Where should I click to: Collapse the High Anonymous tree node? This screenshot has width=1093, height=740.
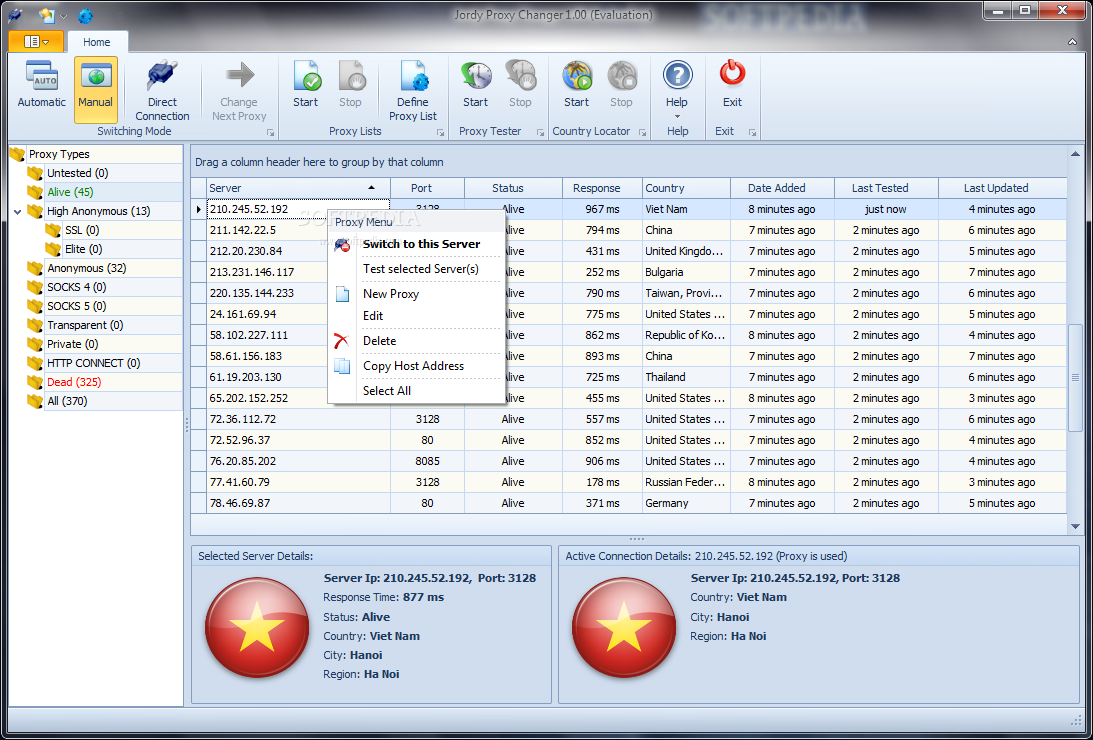[17, 211]
